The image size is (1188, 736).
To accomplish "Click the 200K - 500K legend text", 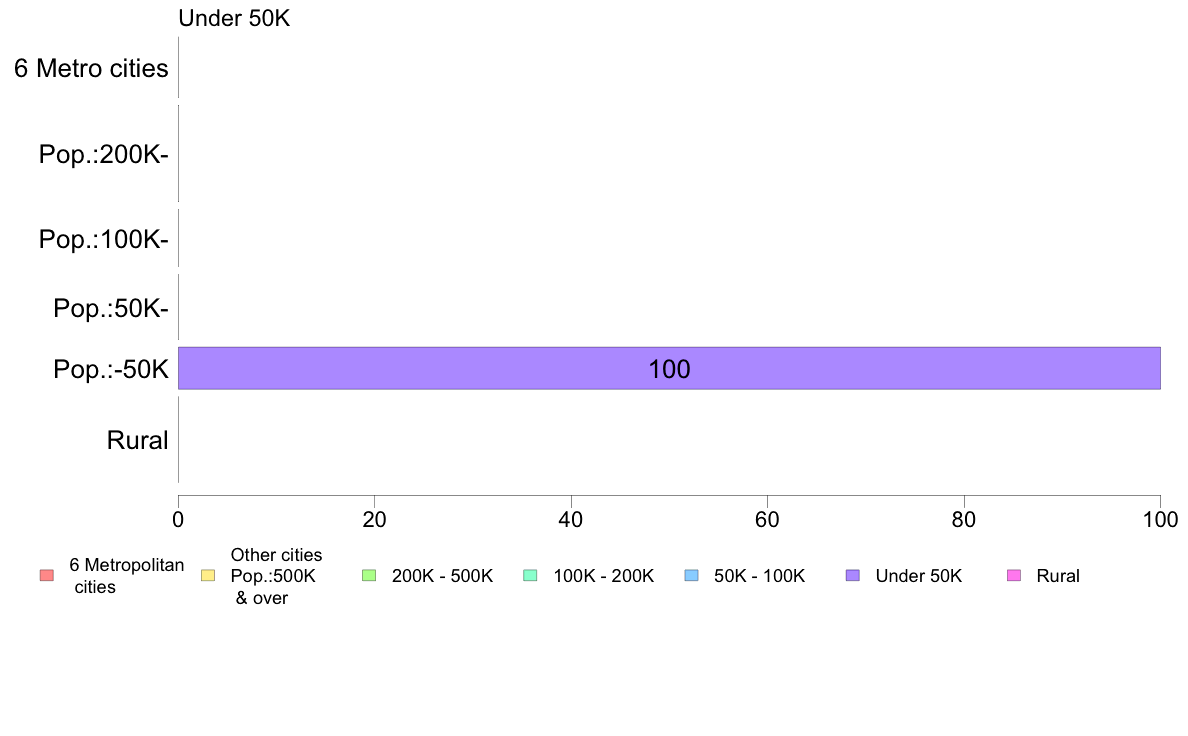I will coord(442,576).
